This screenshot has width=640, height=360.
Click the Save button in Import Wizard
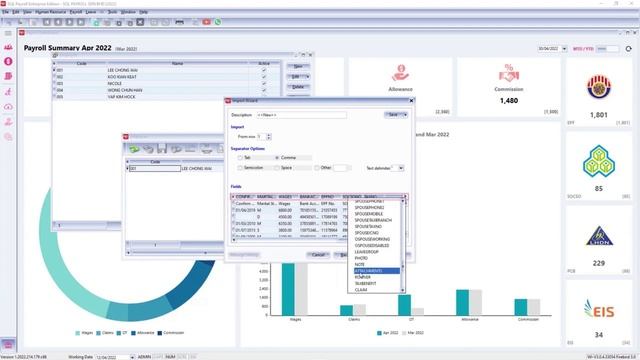click(393, 115)
